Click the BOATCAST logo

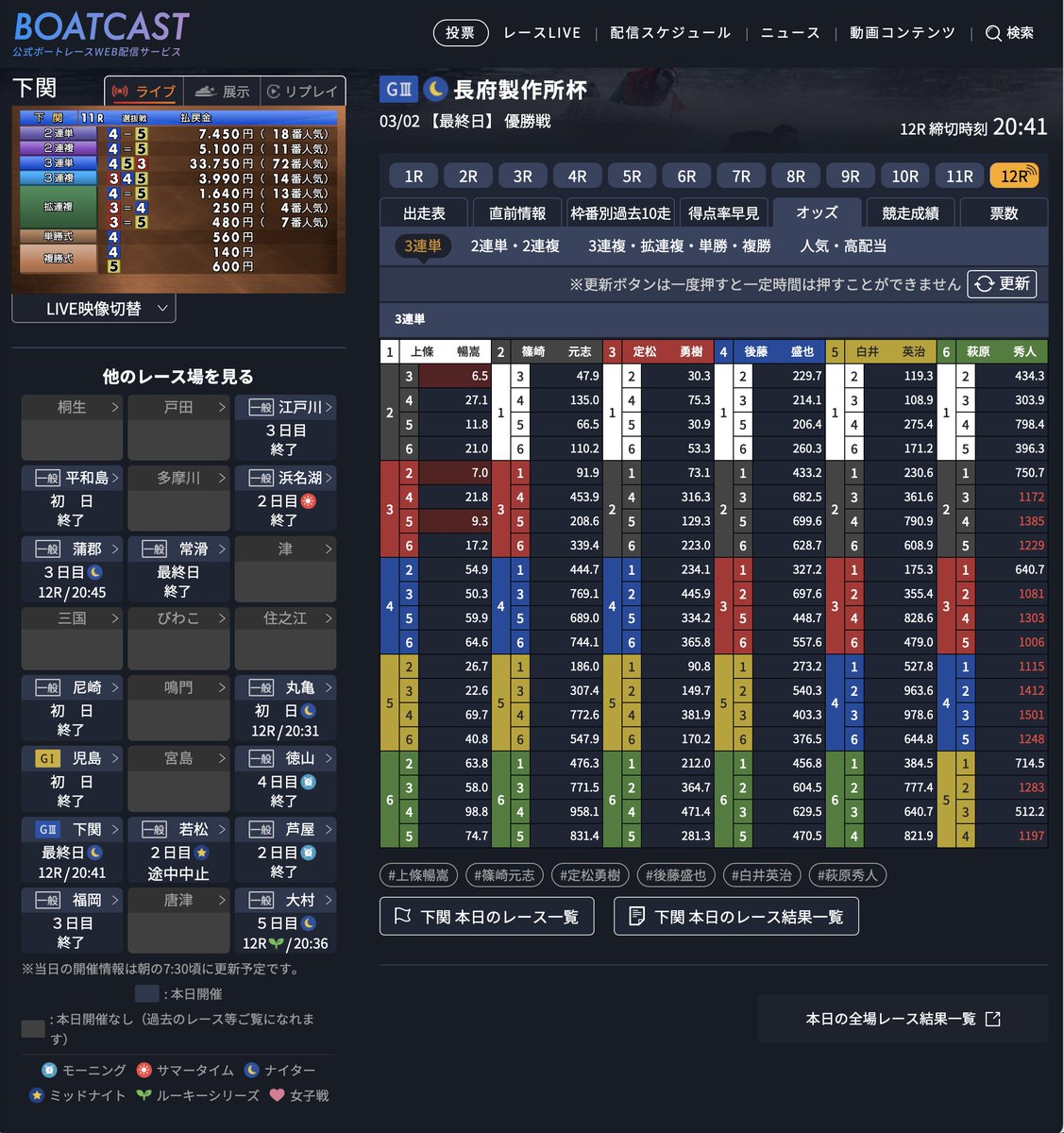click(x=95, y=29)
